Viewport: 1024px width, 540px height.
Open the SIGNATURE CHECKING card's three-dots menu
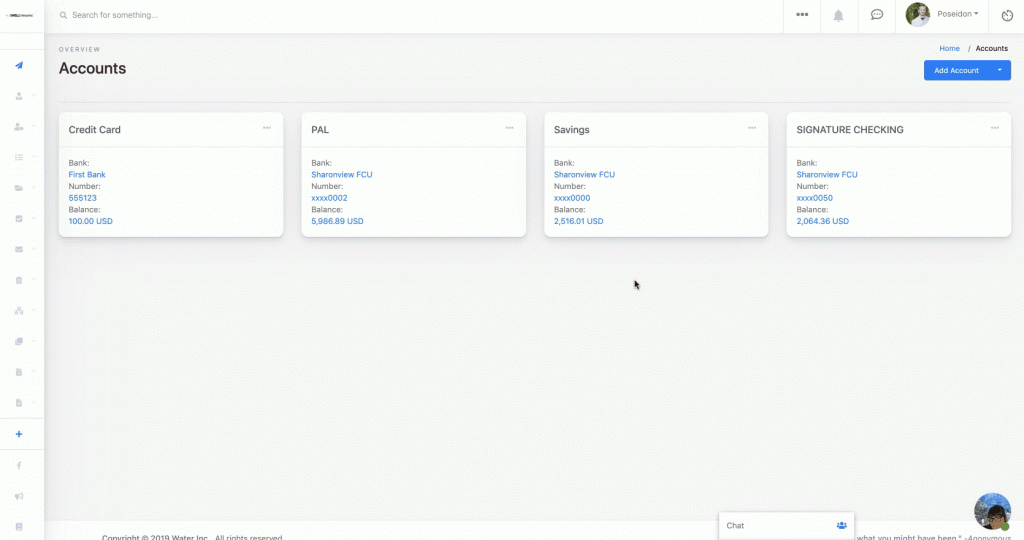click(x=995, y=128)
